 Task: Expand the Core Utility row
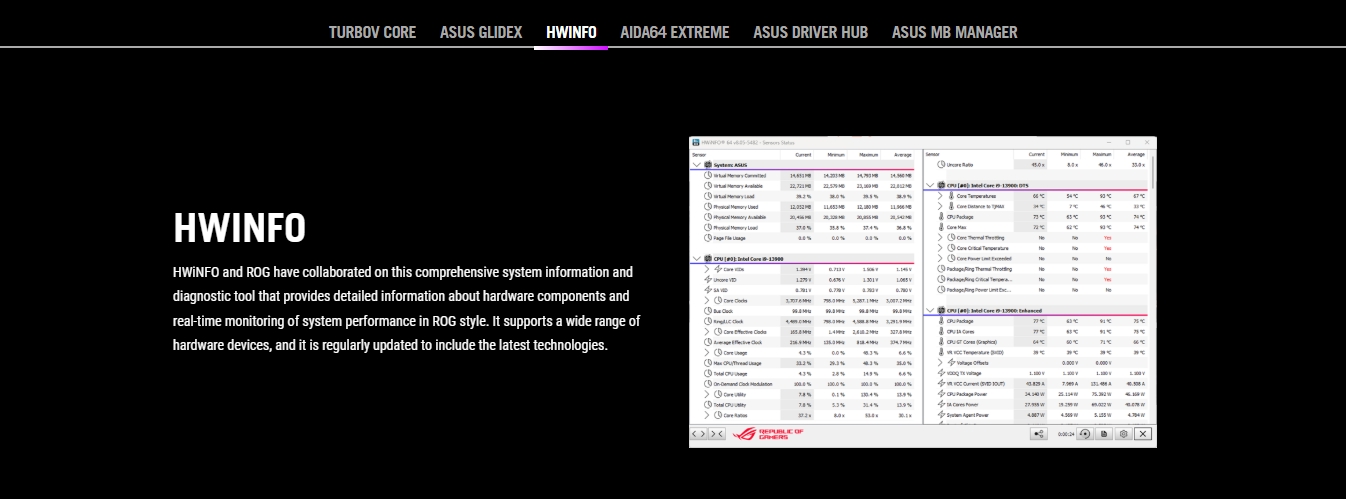pos(706,394)
